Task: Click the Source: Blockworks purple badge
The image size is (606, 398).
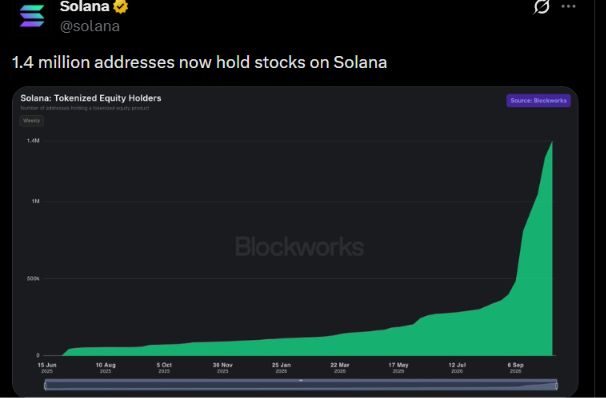Action: (x=538, y=100)
